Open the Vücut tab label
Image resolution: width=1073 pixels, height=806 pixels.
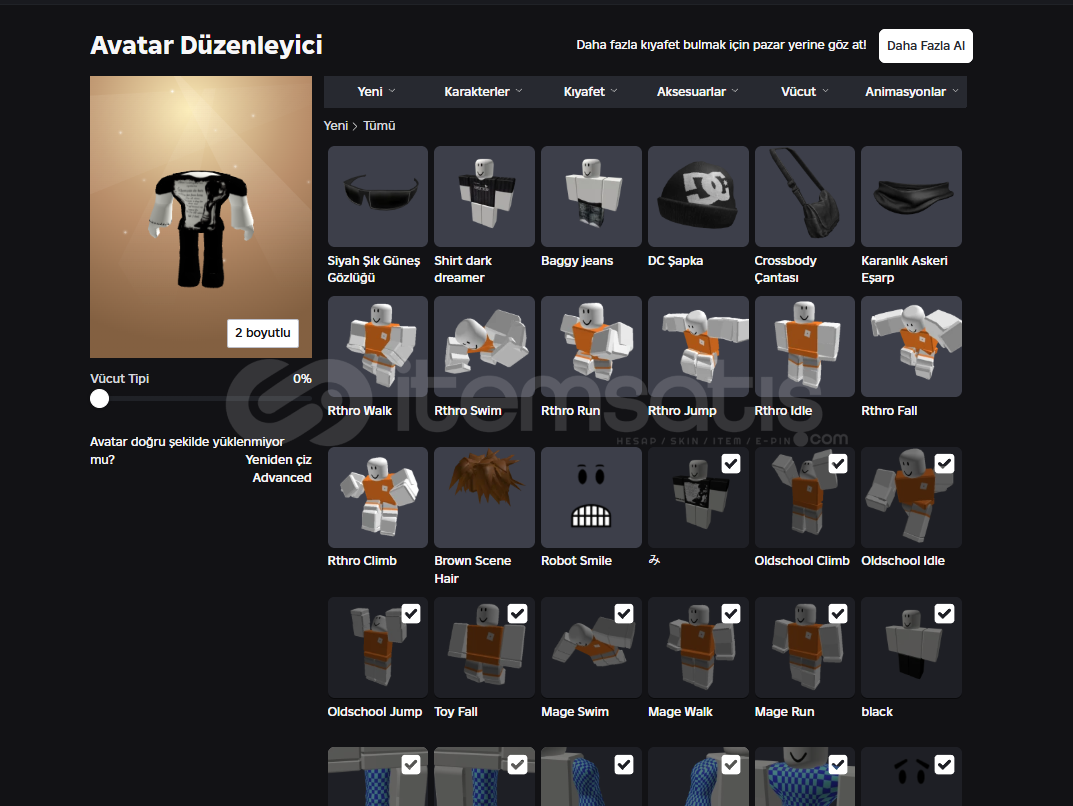tap(799, 92)
